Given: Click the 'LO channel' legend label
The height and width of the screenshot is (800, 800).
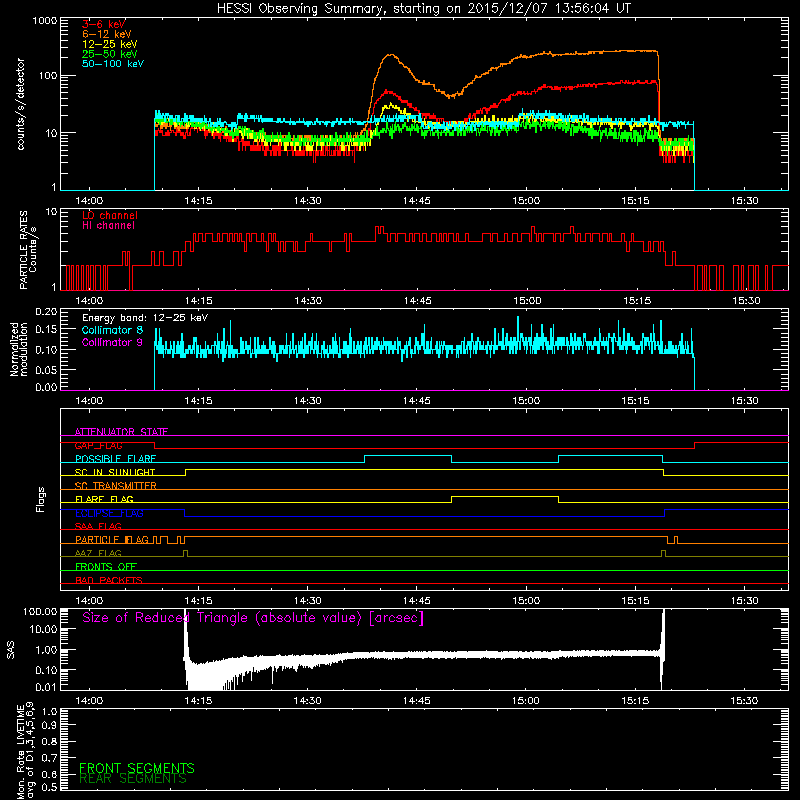Looking at the screenshot, I should (x=110, y=215).
